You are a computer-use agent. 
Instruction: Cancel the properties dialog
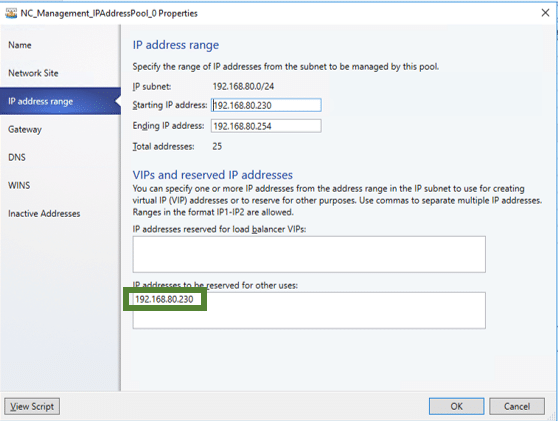pyautogui.click(x=517, y=406)
